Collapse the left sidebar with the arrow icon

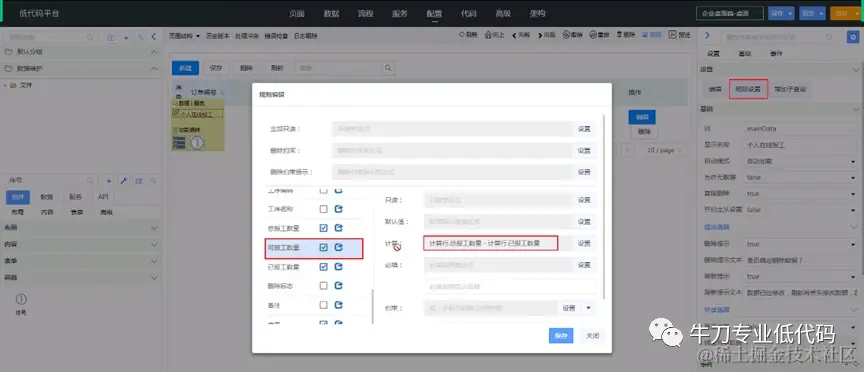tap(154, 37)
